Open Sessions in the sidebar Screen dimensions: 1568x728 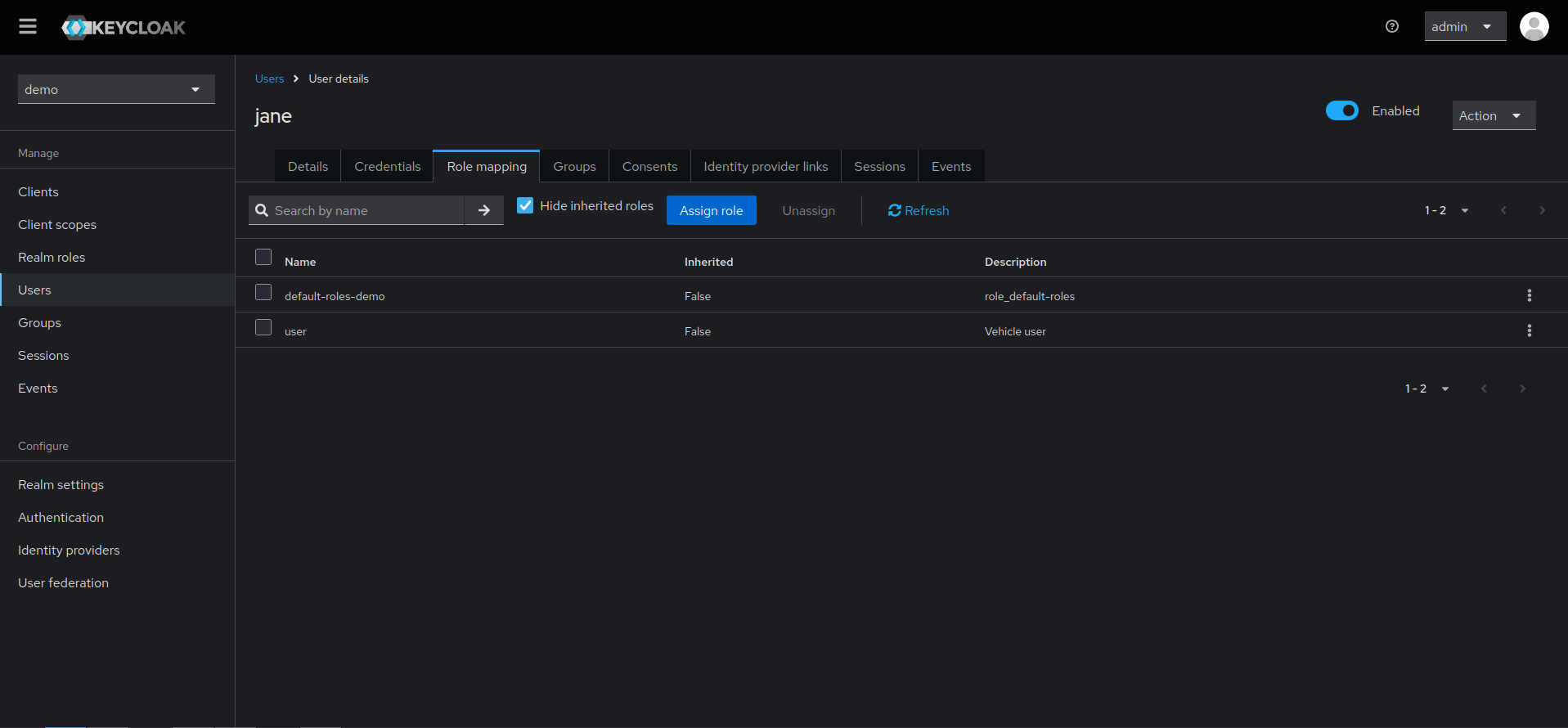coord(117,355)
